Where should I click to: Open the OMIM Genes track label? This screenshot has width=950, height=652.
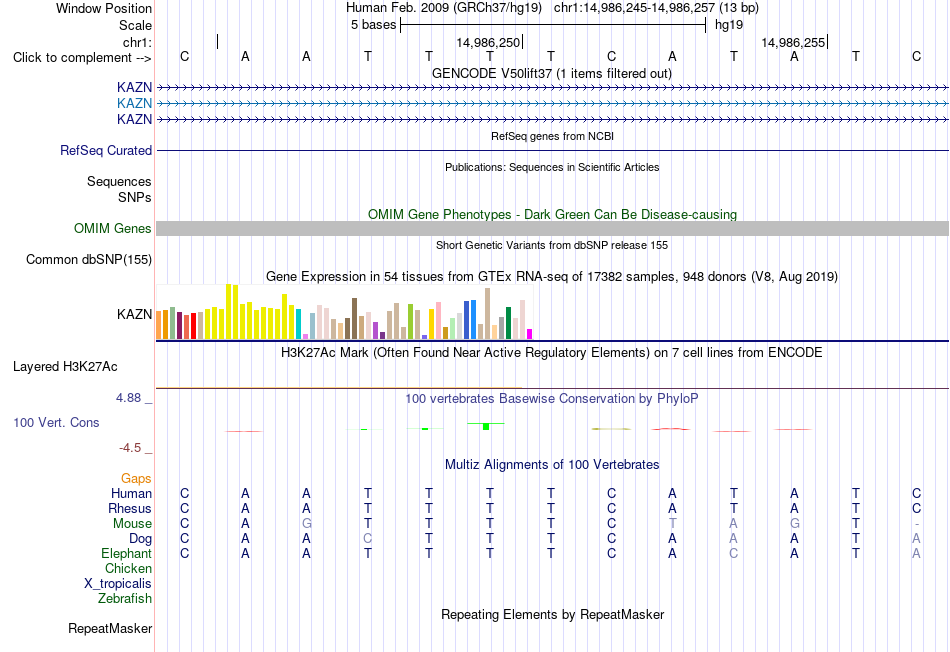click(113, 228)
